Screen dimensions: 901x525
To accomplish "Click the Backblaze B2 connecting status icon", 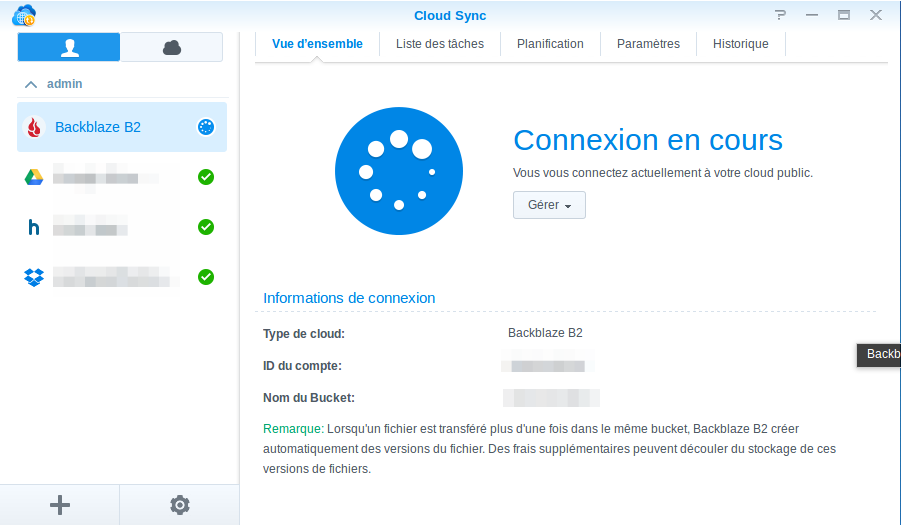I will point(206,127).
